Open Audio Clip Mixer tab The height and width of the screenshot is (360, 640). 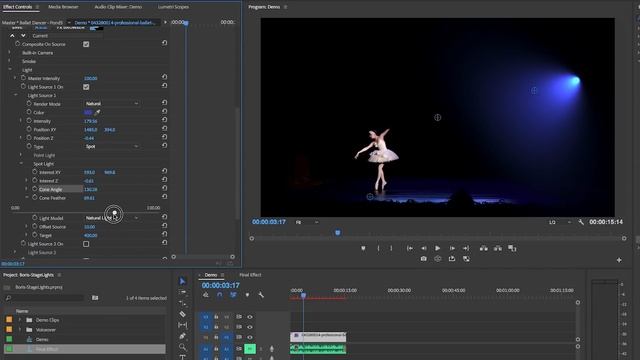point(118,7)
